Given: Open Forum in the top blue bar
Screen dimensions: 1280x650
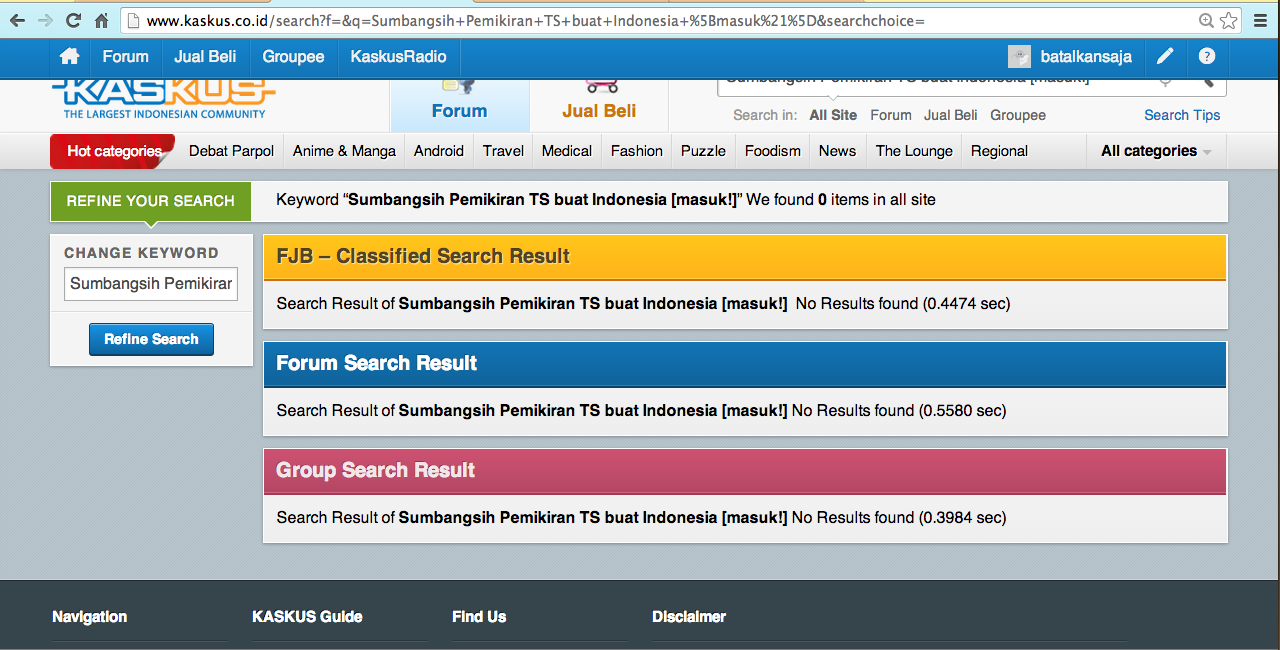Looking at the screenshot, I should point(125,57).
